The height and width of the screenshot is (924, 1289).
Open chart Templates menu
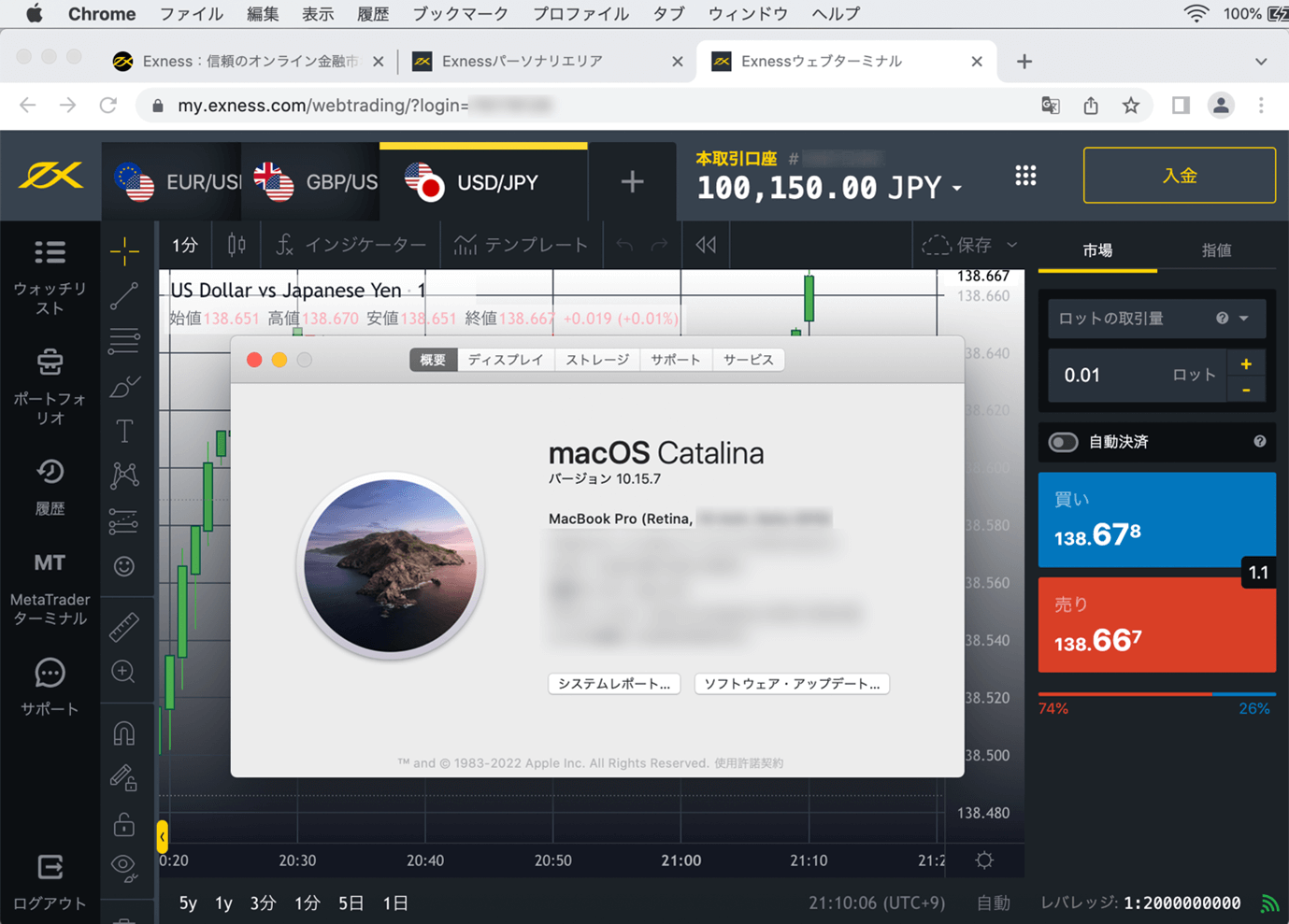point(522,245)
